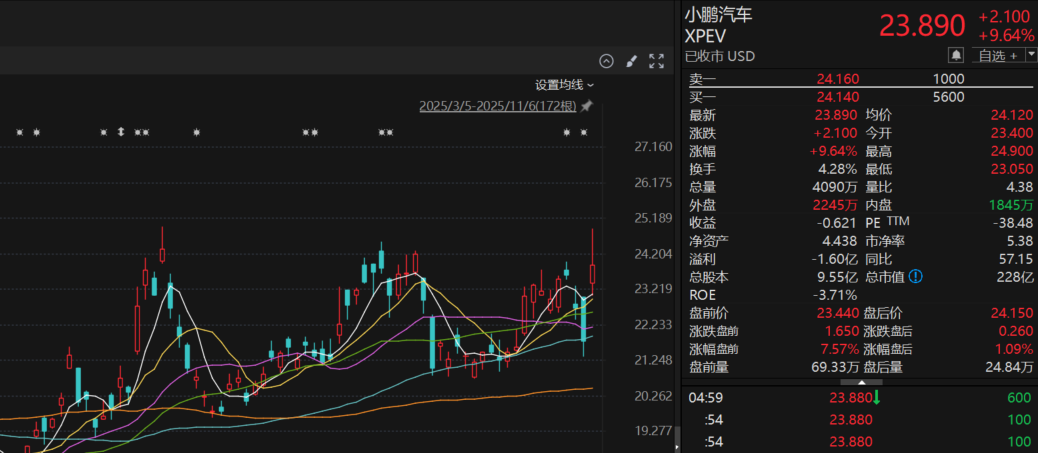Select the 04:59 trade tick row
The image size is (1038, 453).
click(x=860, y=398)
